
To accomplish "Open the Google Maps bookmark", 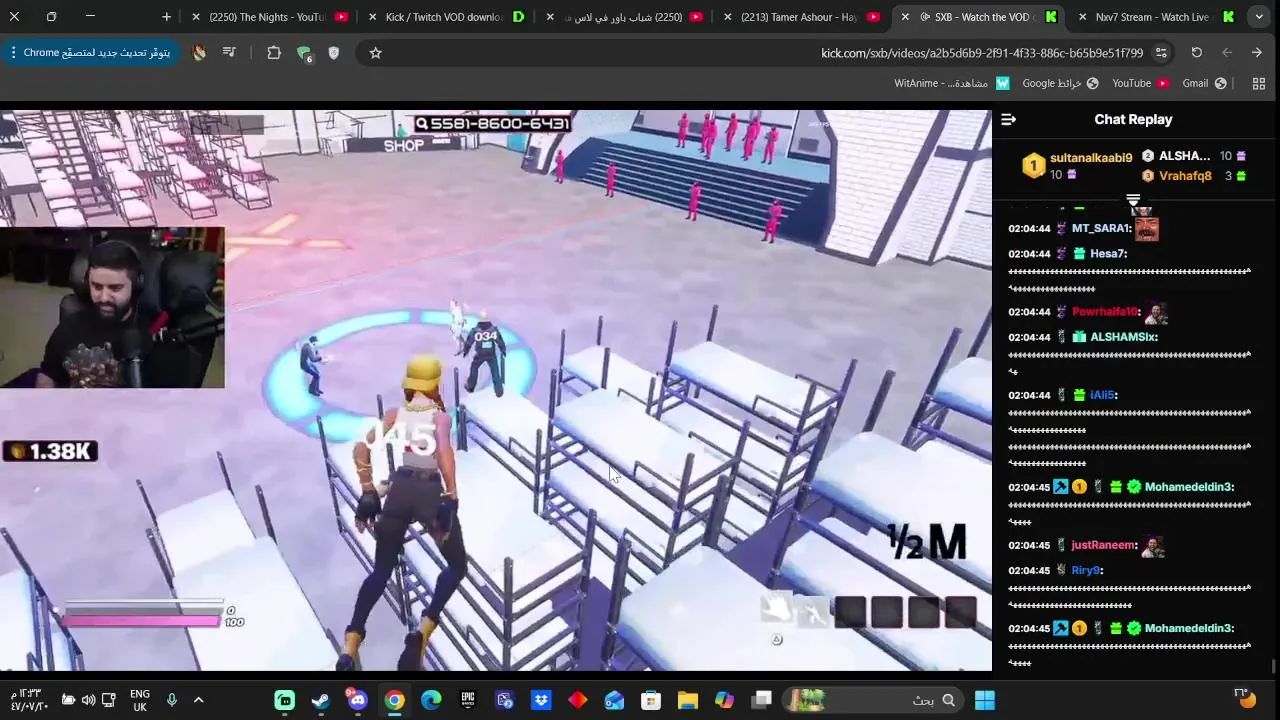I will pos(1060,84).
